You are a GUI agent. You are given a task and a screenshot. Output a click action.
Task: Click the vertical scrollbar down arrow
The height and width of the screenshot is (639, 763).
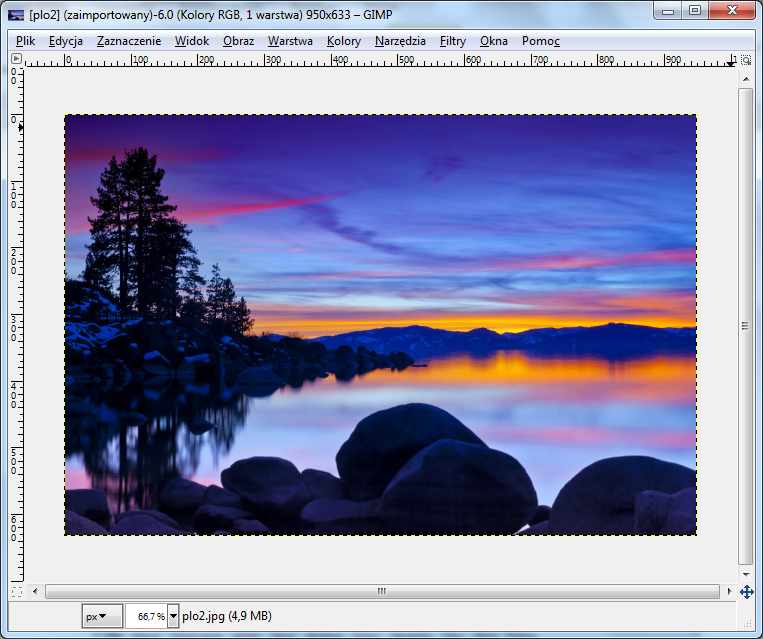[x=746, y=575]
